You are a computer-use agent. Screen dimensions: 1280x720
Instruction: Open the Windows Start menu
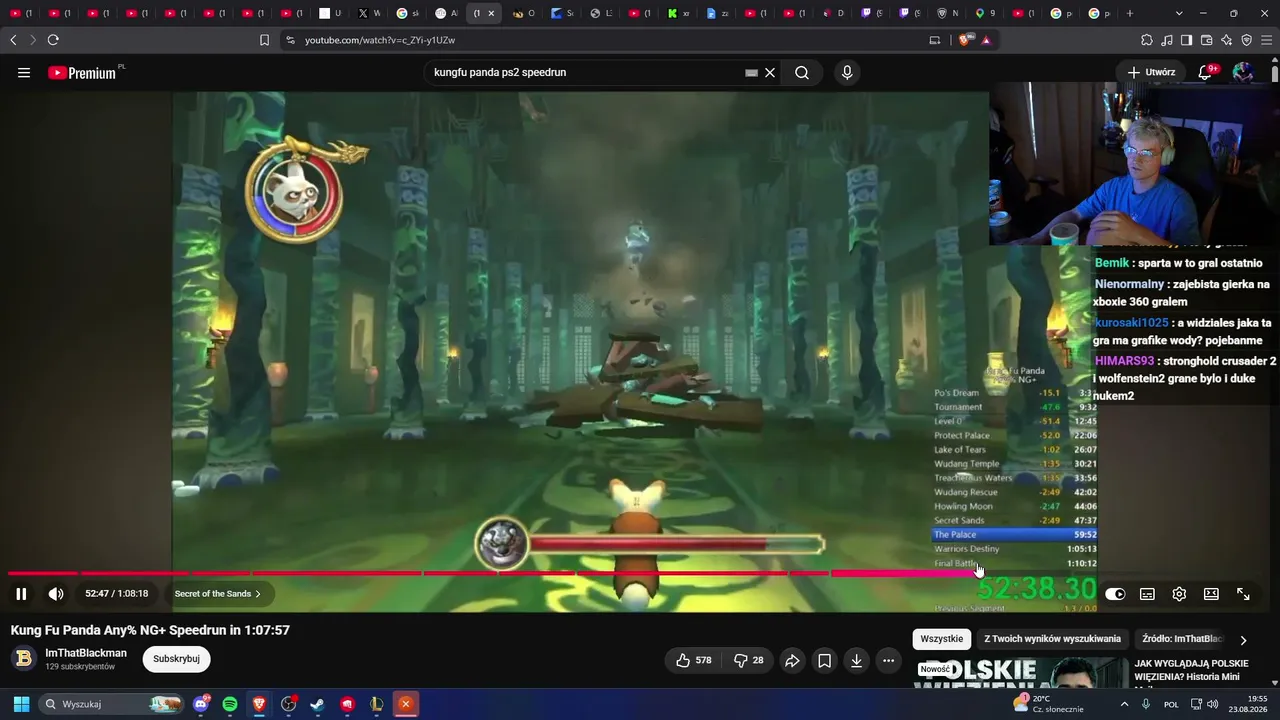(20, 704)
